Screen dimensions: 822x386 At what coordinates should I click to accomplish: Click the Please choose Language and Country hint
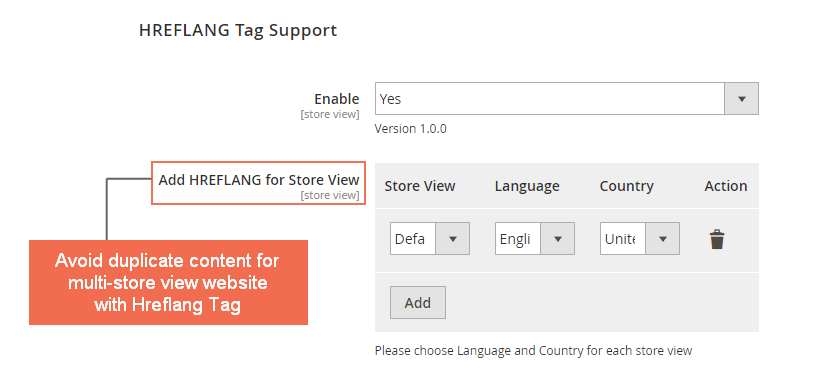(534, 351)
